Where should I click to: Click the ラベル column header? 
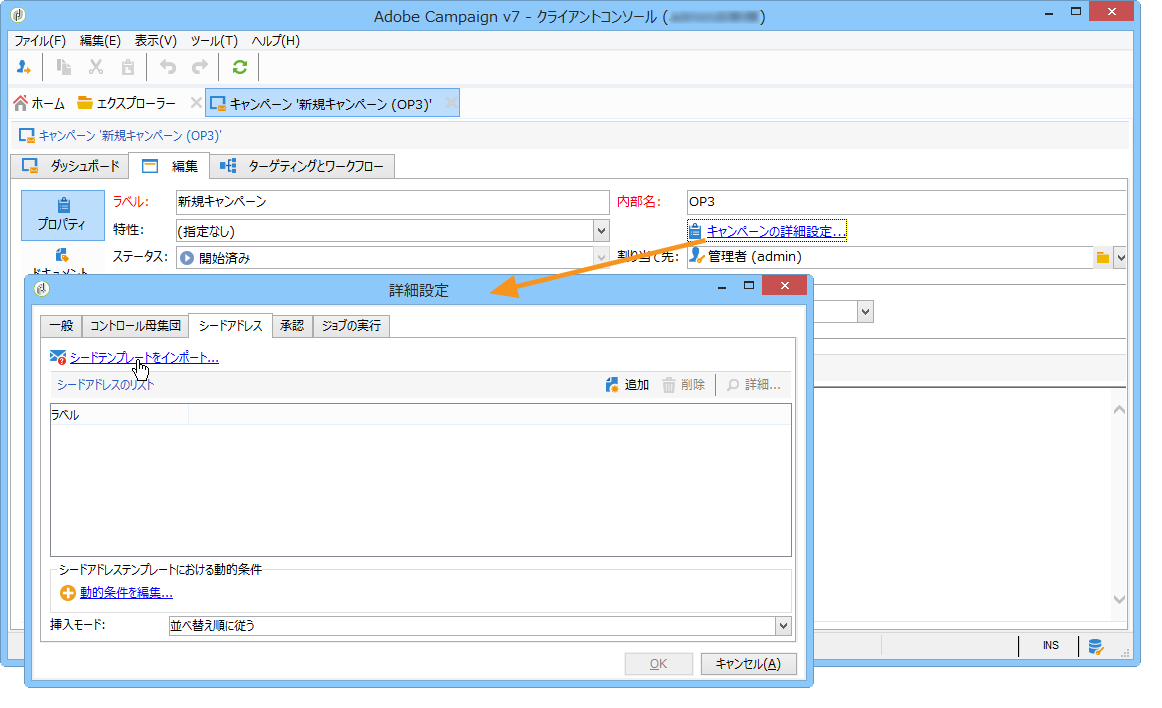coord(119,415)
